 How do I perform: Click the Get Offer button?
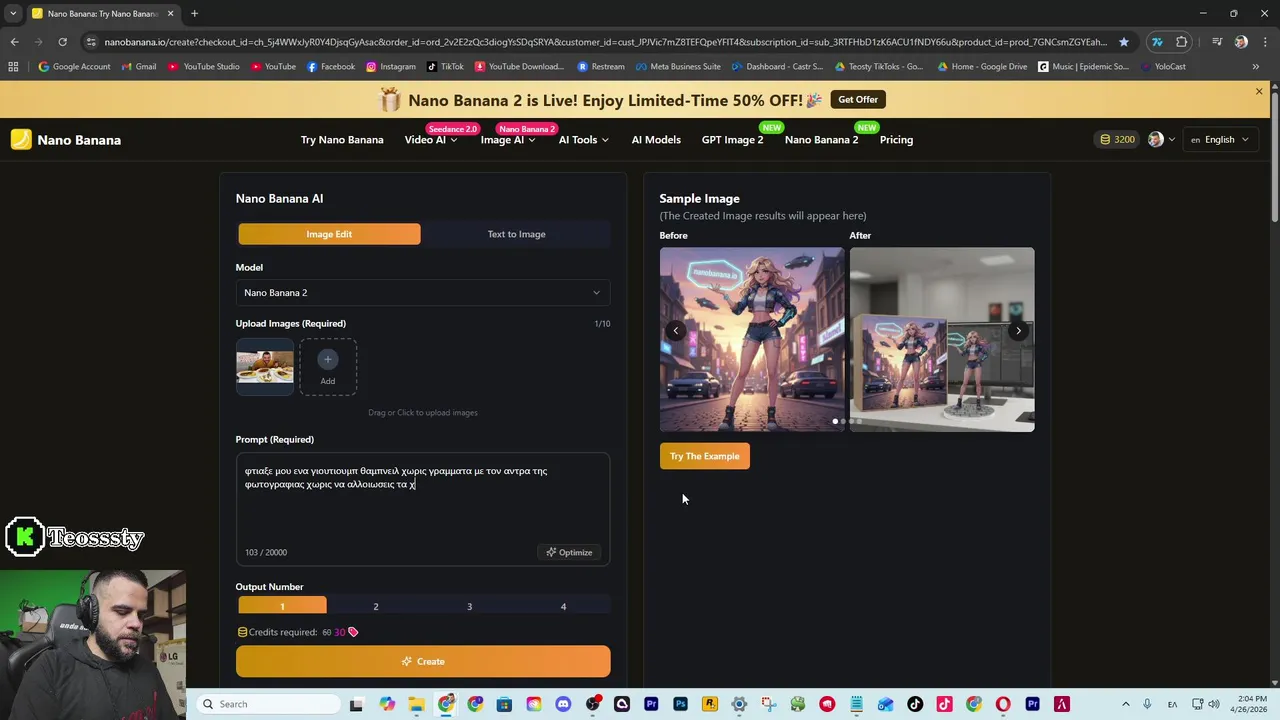[x=858, y=100]
